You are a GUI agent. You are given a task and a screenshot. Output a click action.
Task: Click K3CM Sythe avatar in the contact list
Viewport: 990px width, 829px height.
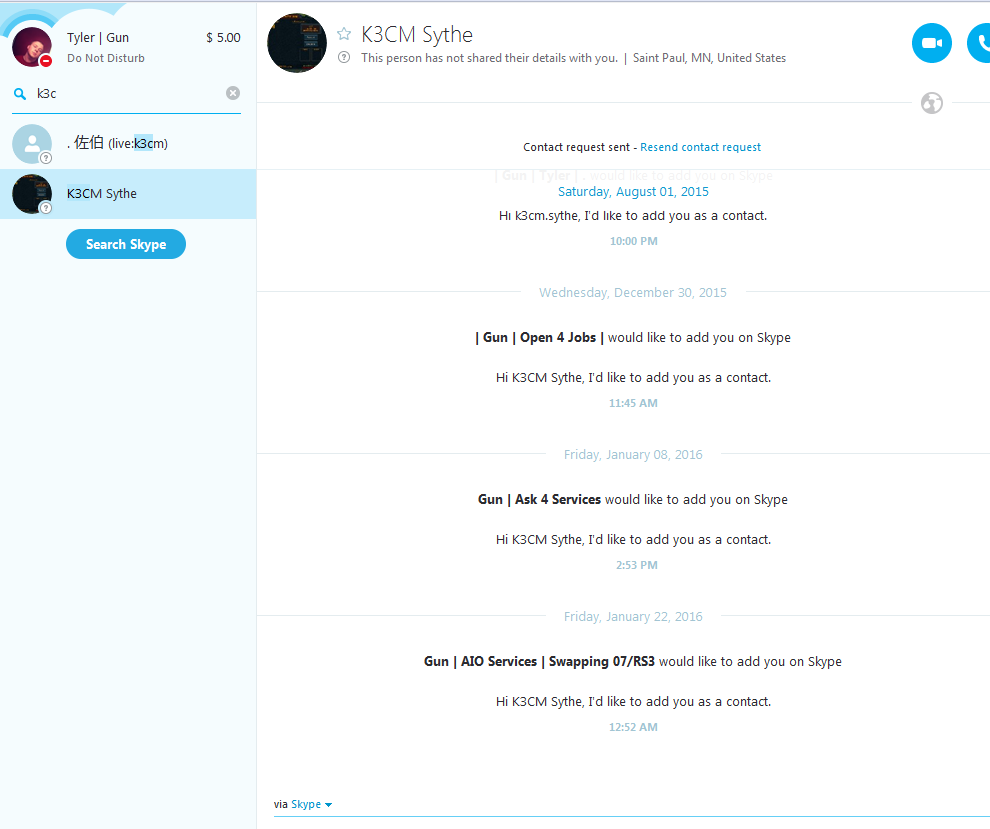pyautogui.click(x=32, y=194)
